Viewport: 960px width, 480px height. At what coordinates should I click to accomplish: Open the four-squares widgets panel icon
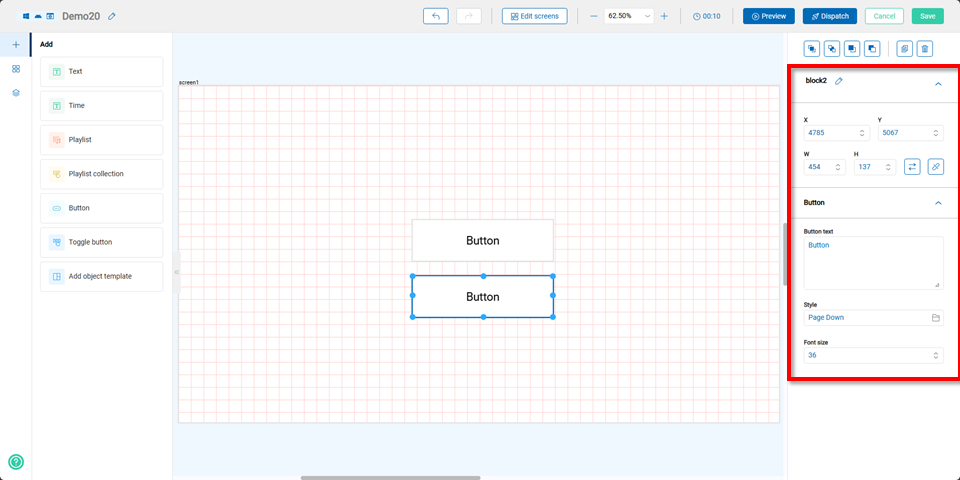(x=16, y=69)
